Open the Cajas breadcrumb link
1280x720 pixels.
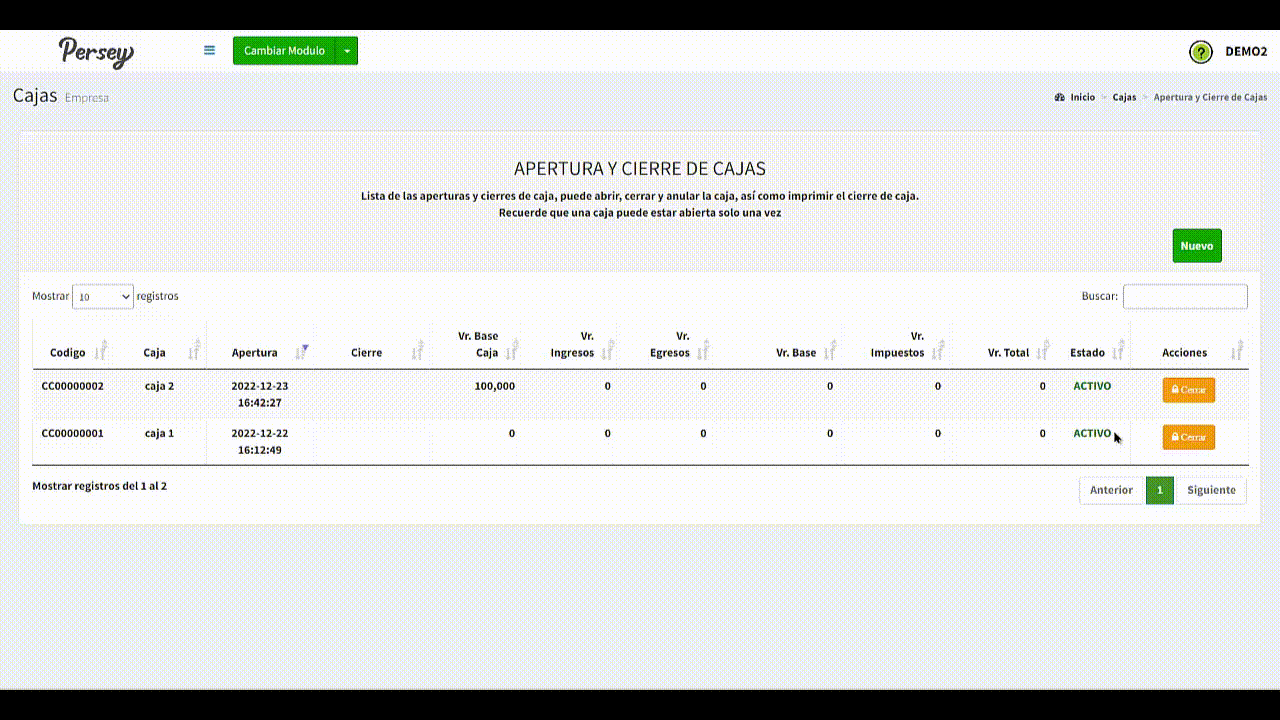[1124, 98]
